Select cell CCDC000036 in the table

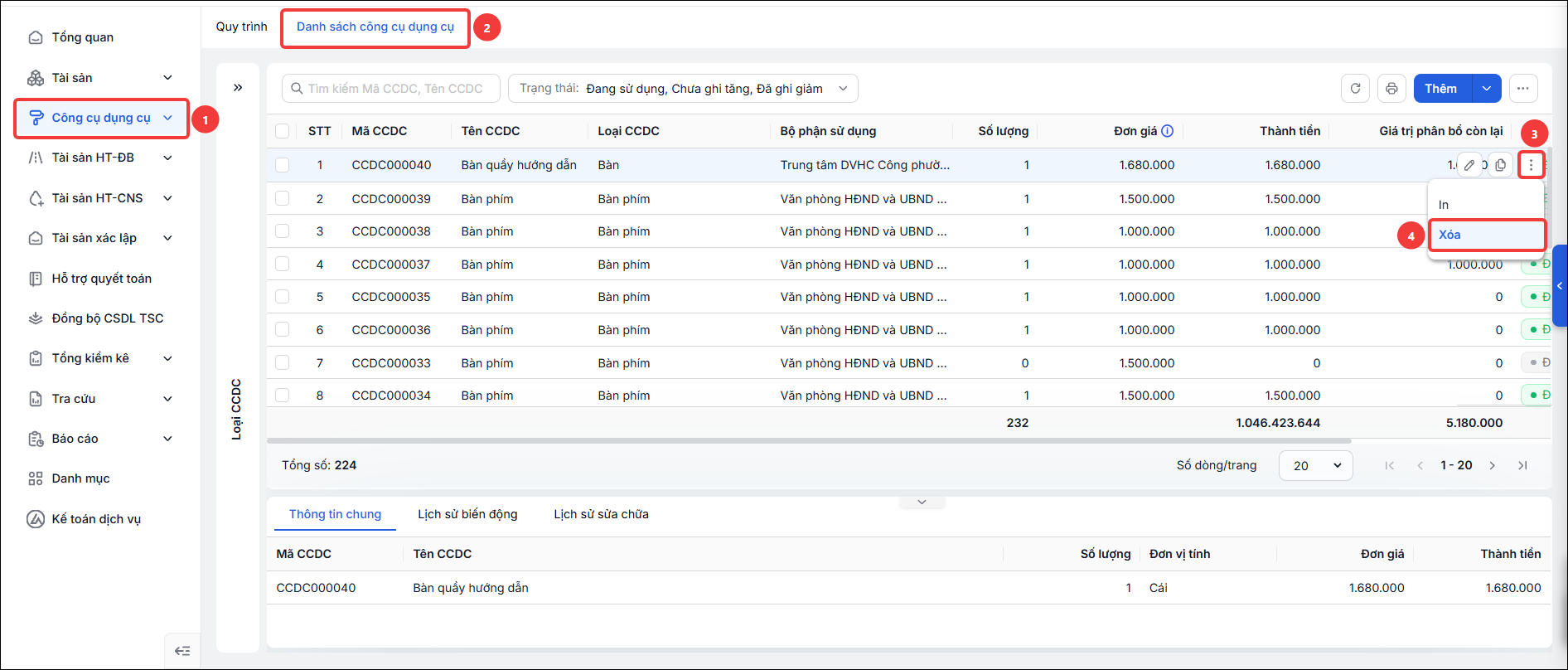point(391,330)
